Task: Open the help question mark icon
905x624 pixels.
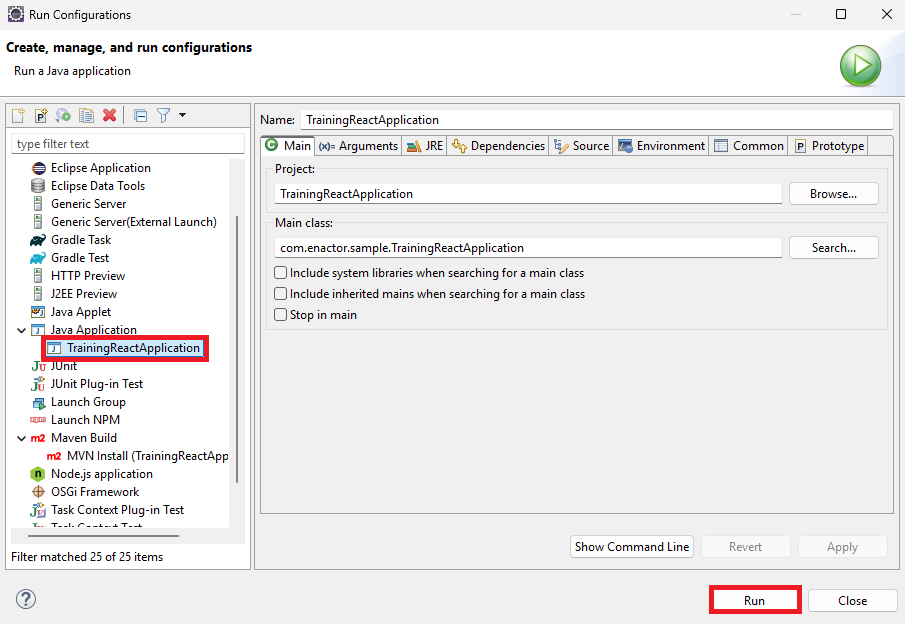Action: click(25, 599)
